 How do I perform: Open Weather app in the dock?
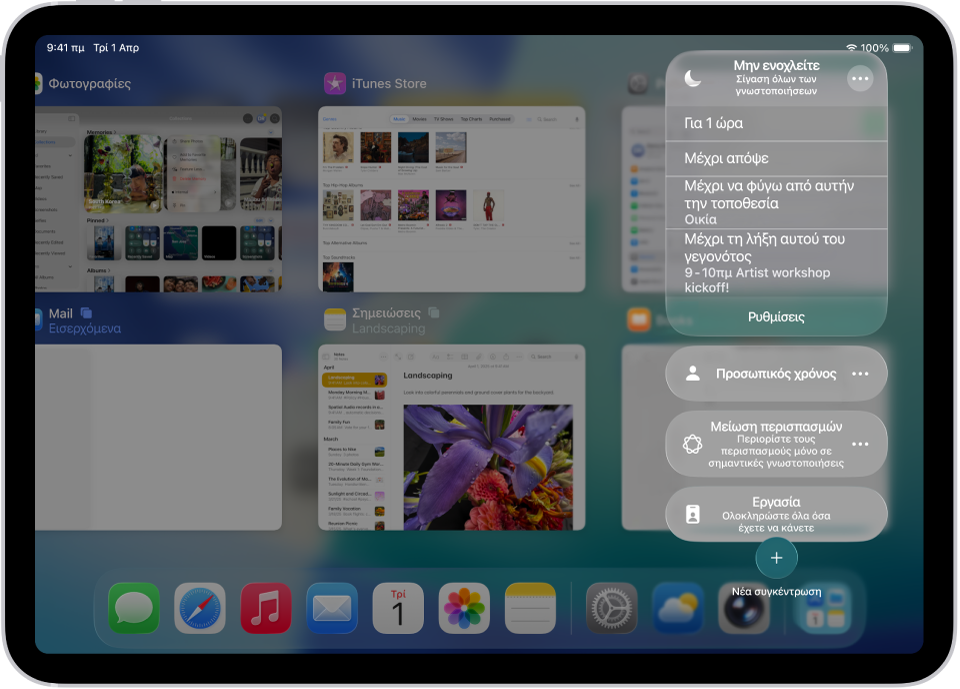(x=678, y=608)
